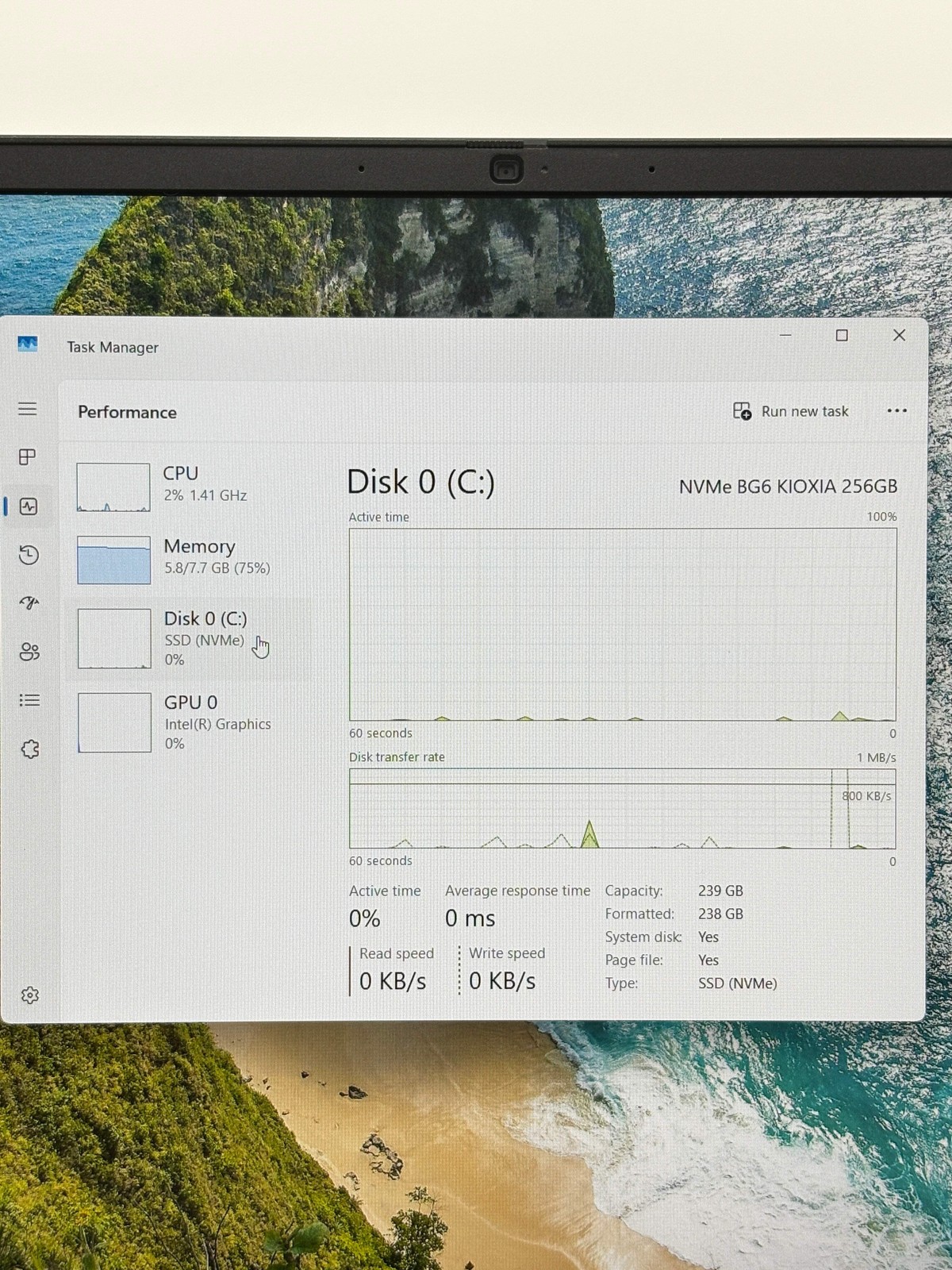The width and height of the screenshot is (952, 1270).
Task: Click the Disk transfer rate graph
Action: [x=623, y=809]
